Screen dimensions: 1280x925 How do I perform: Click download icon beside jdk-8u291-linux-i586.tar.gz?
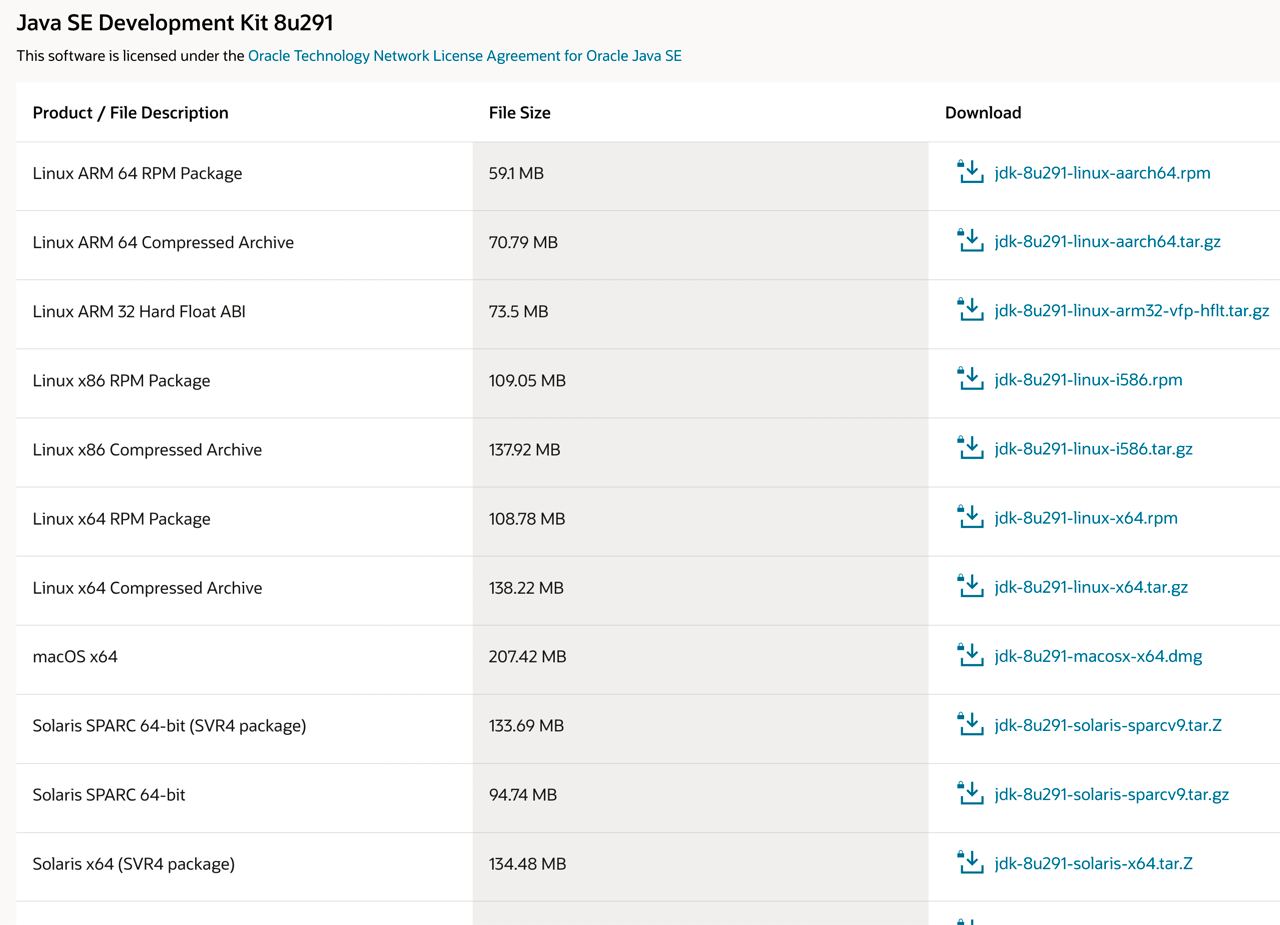point(970,448)
